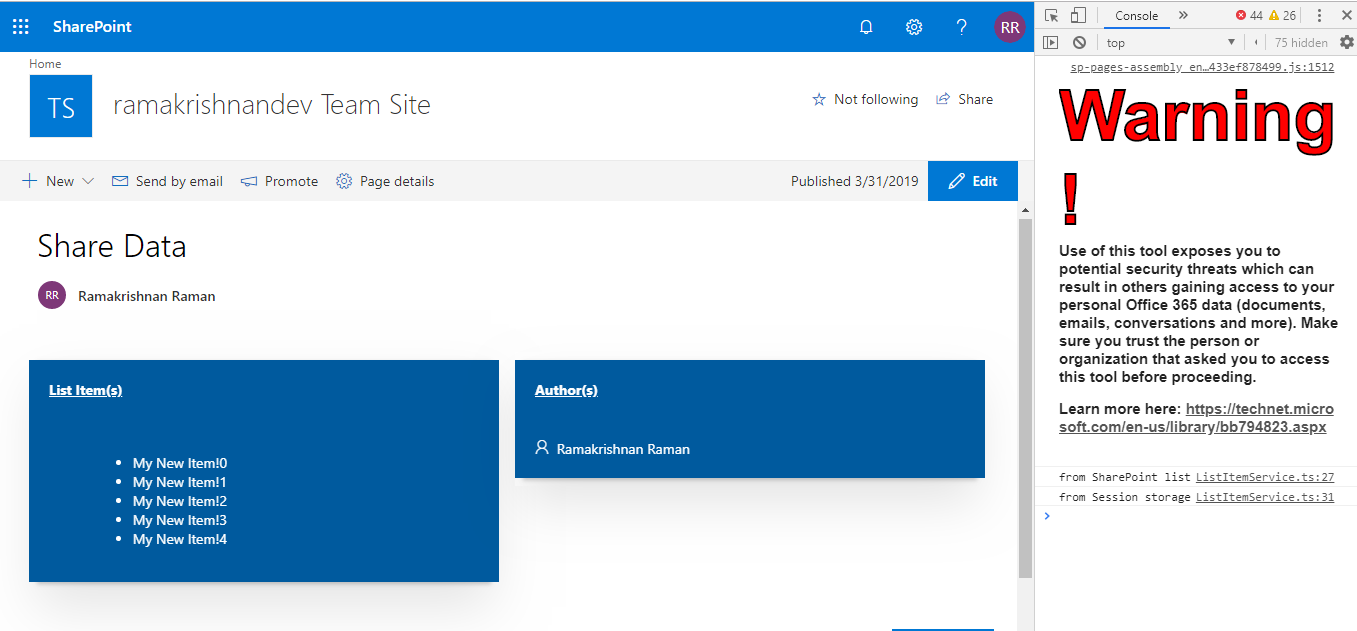The image size is (1357, 631).
Task: Click the 'from SharePoint list' console message
Action: (x=1125, y=477)
